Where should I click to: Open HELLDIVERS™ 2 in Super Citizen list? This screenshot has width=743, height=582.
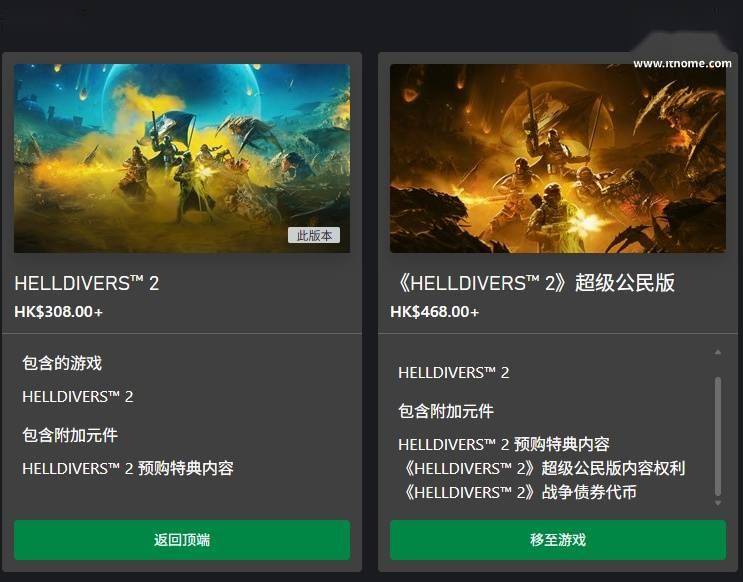453,373
